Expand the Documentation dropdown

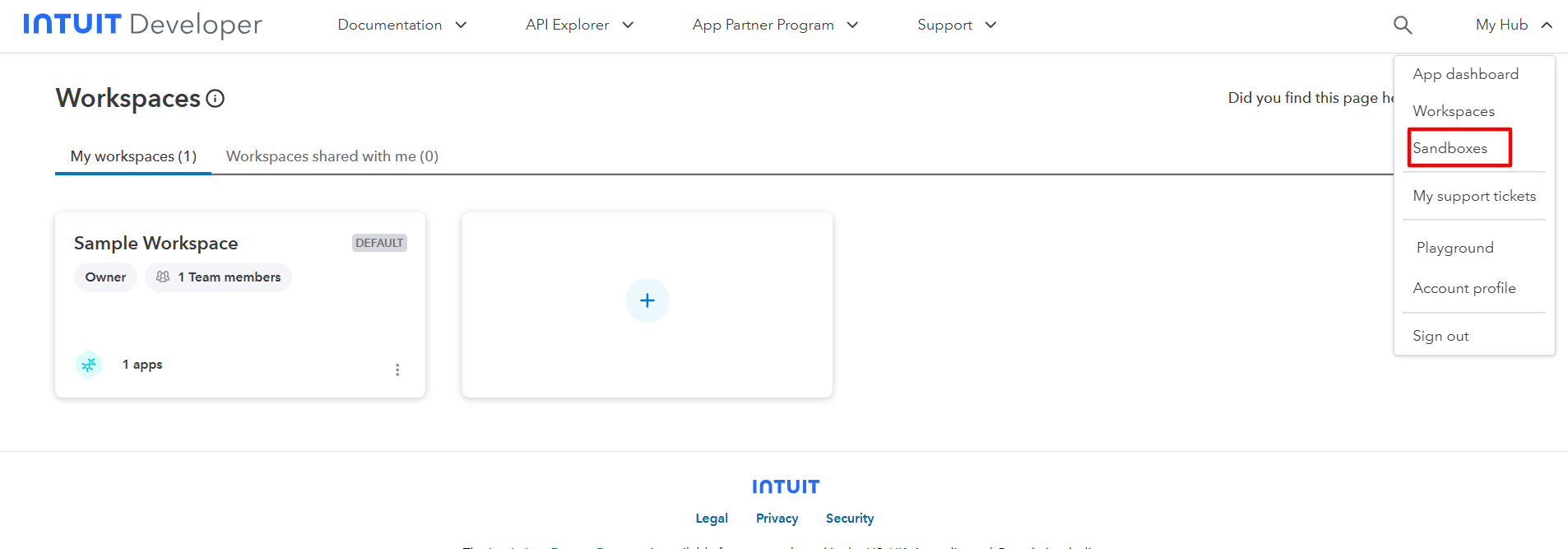click(402, 25)
